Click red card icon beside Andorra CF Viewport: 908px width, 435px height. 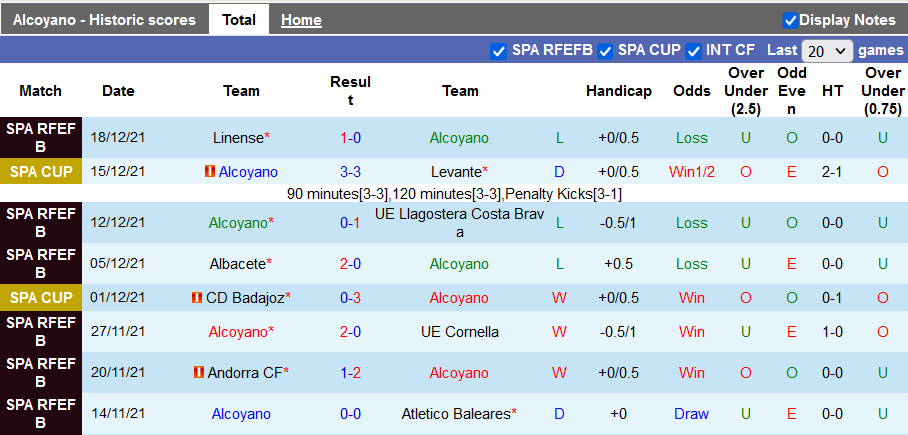coord(199,373)
